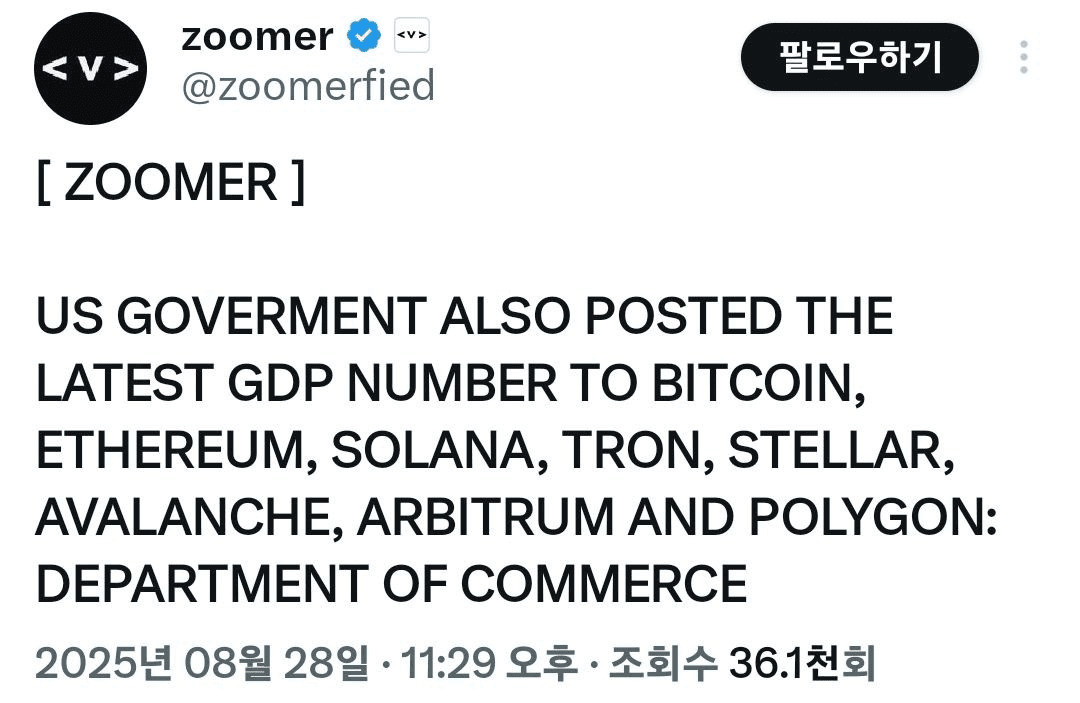Click the 11:29 오후 timestamp
1080x703 pixels.
[x=488, y=664]
